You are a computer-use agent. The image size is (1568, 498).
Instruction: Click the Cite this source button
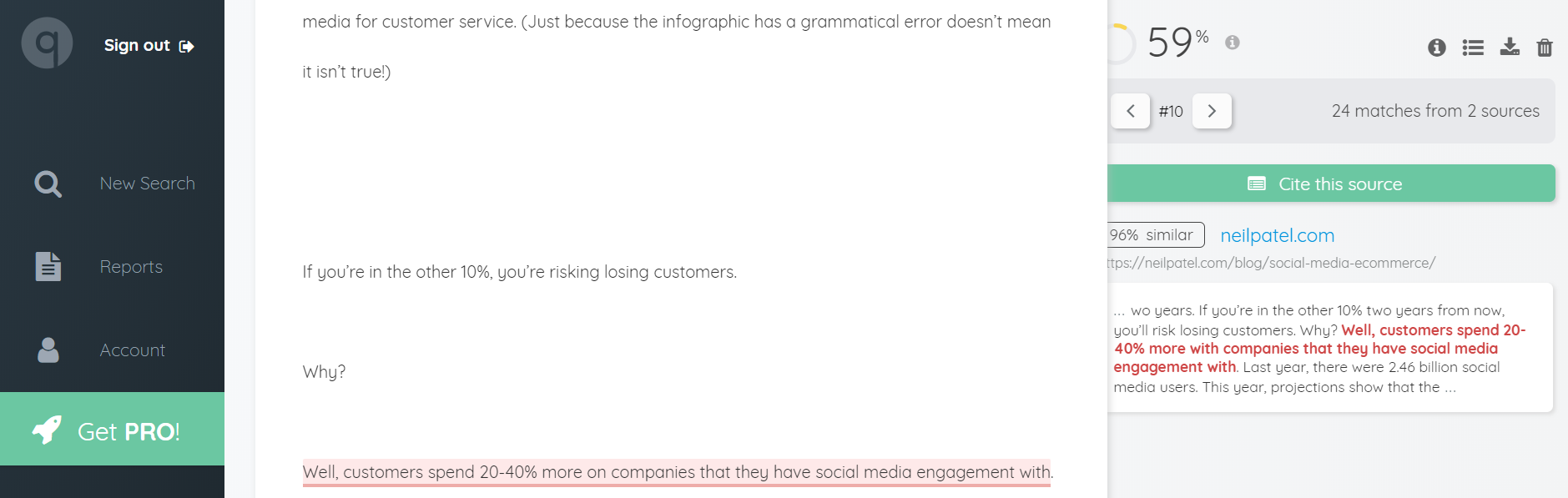(1331, 184)
